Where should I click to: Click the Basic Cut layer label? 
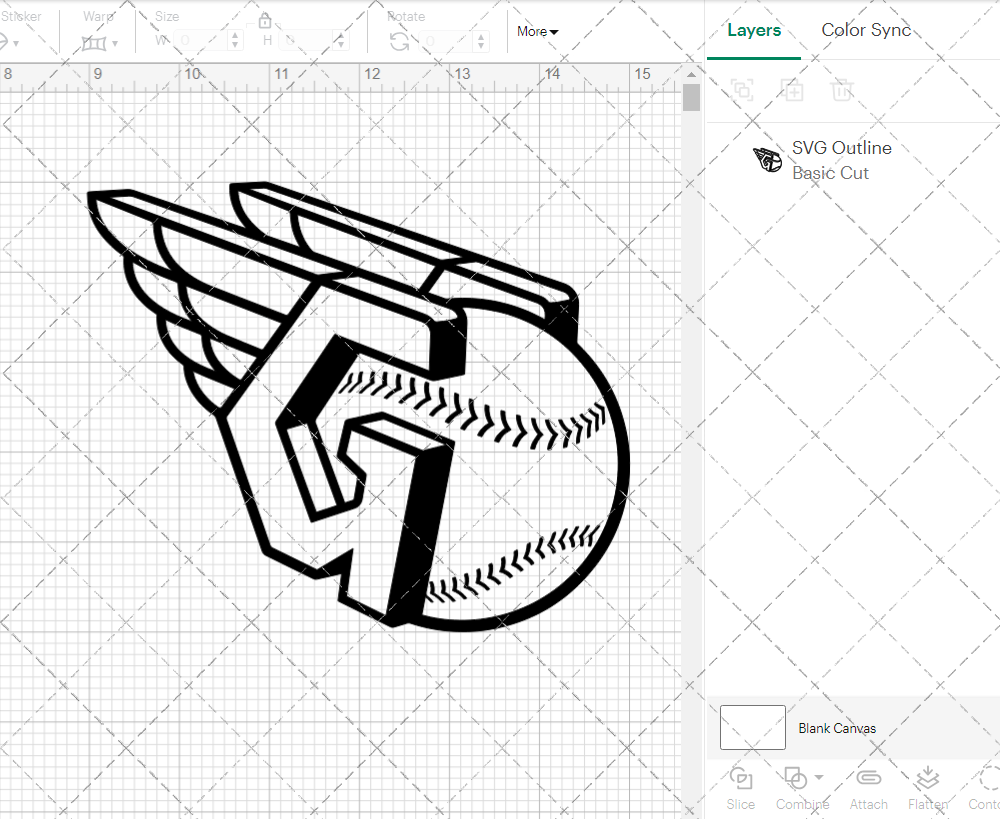tap(830, 172)
